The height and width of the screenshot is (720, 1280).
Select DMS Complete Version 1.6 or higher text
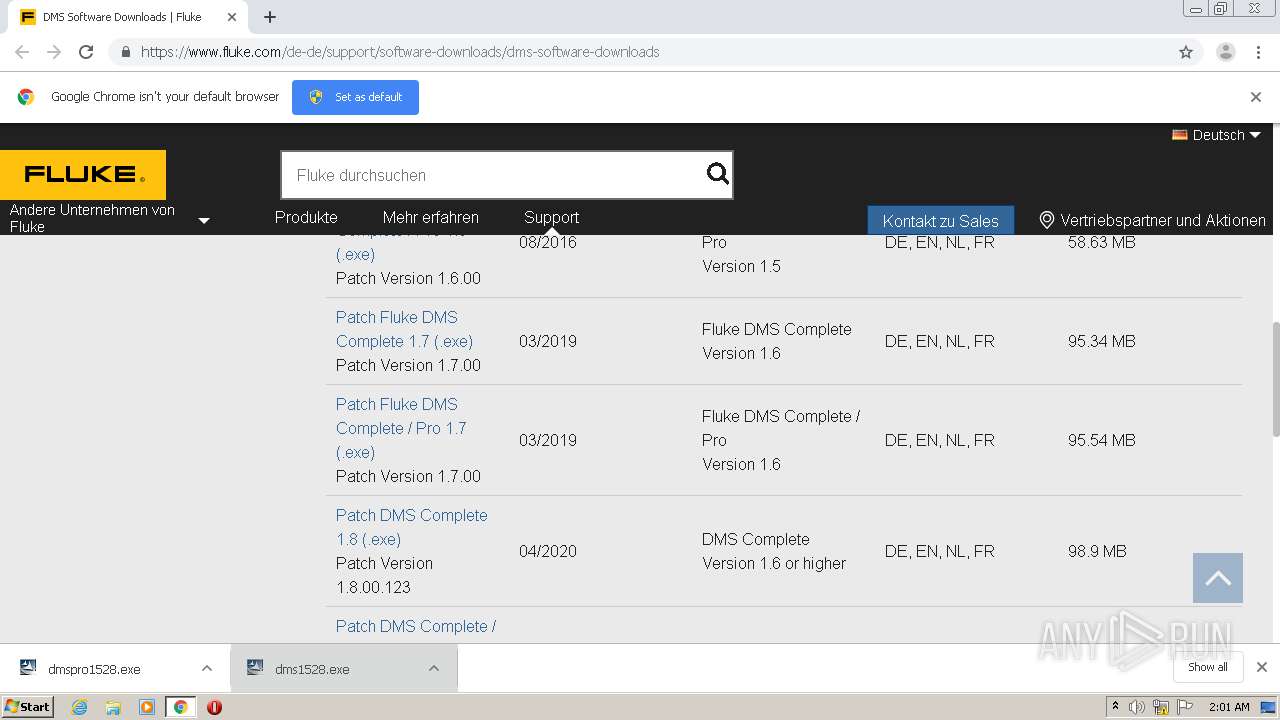pyautogui.click(x=774, y=551)
